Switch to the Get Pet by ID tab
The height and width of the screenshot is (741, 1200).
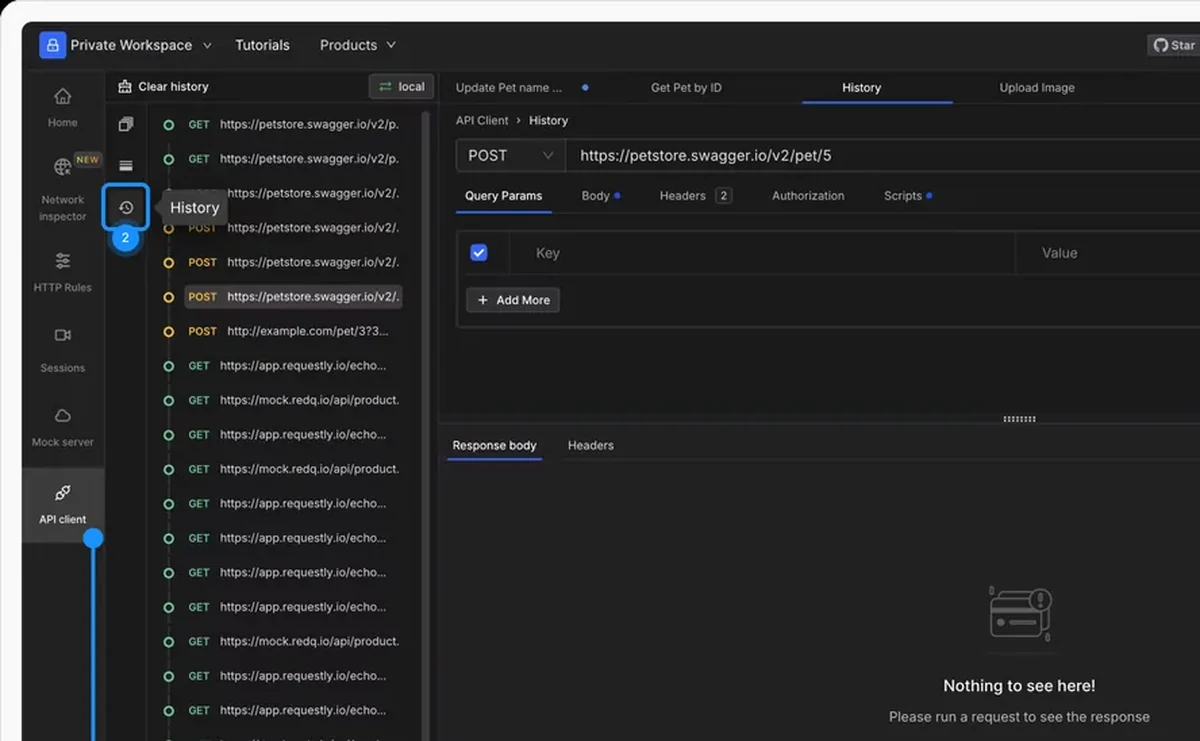click(x=686, y=88)
